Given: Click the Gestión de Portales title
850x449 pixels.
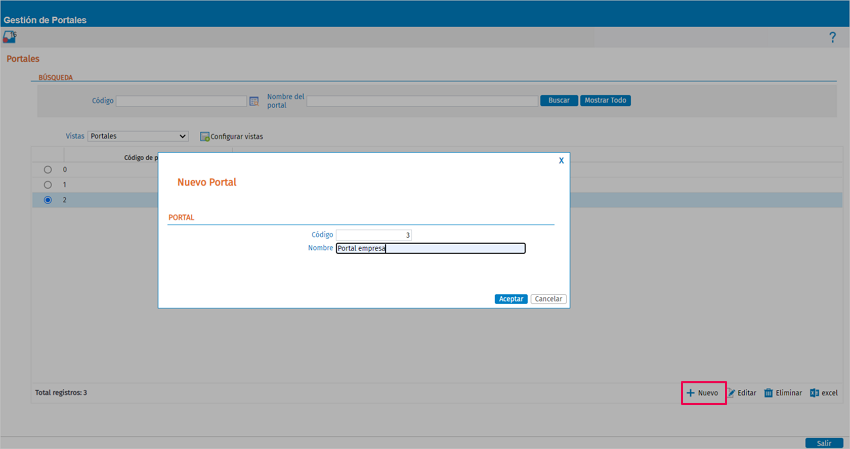Looking at the screenshot, I should [45, 20].
